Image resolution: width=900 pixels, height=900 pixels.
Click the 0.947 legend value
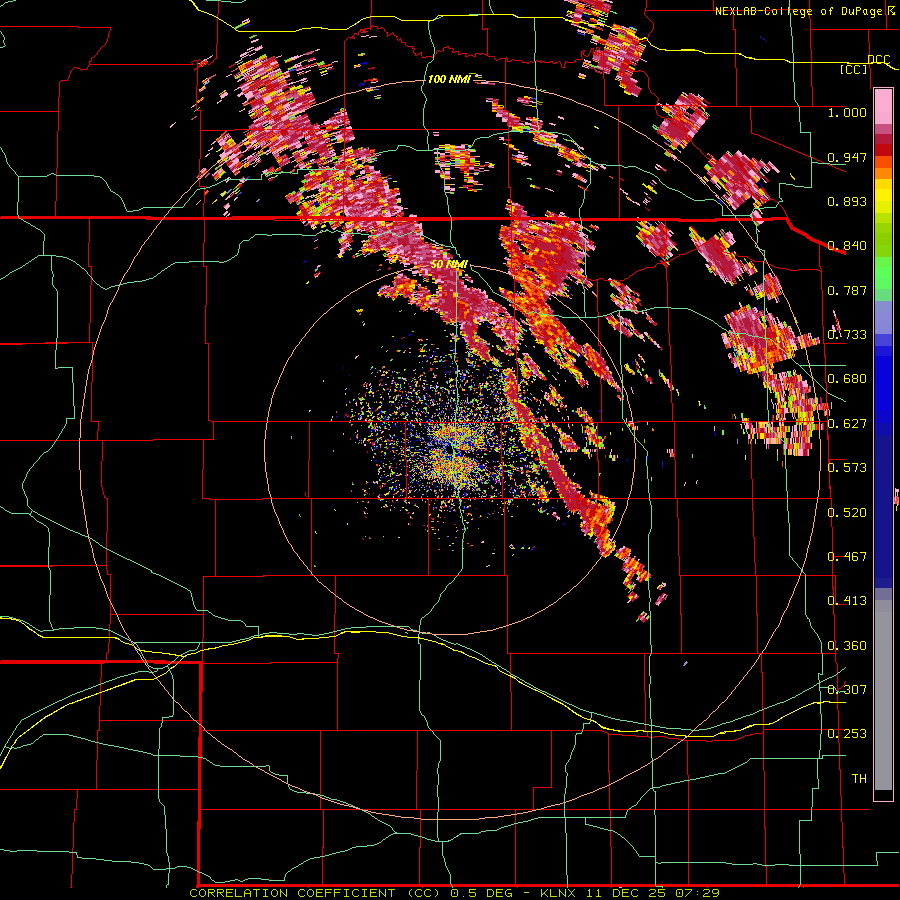click(847, 157)
